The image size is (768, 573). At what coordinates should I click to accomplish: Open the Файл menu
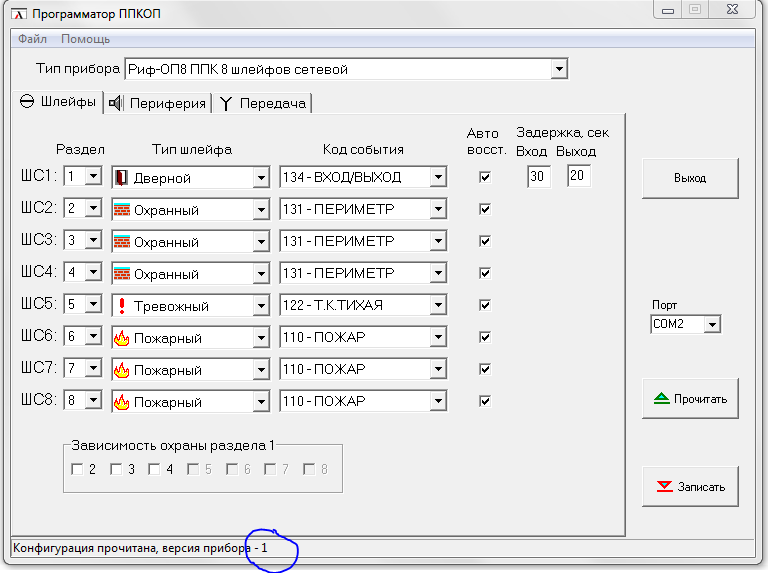tap(32, 39)
